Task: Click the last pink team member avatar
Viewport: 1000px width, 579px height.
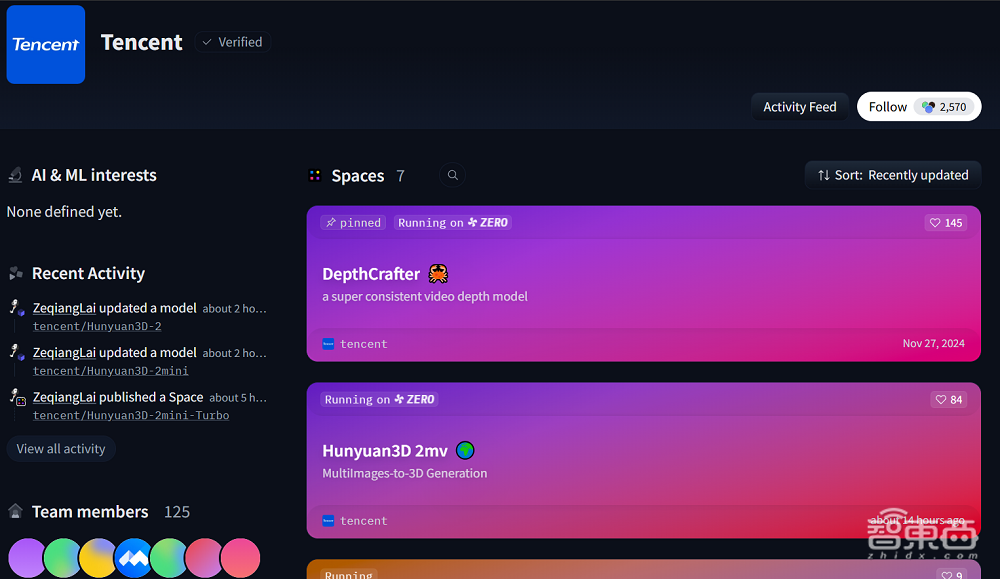Action: [240, 558]
